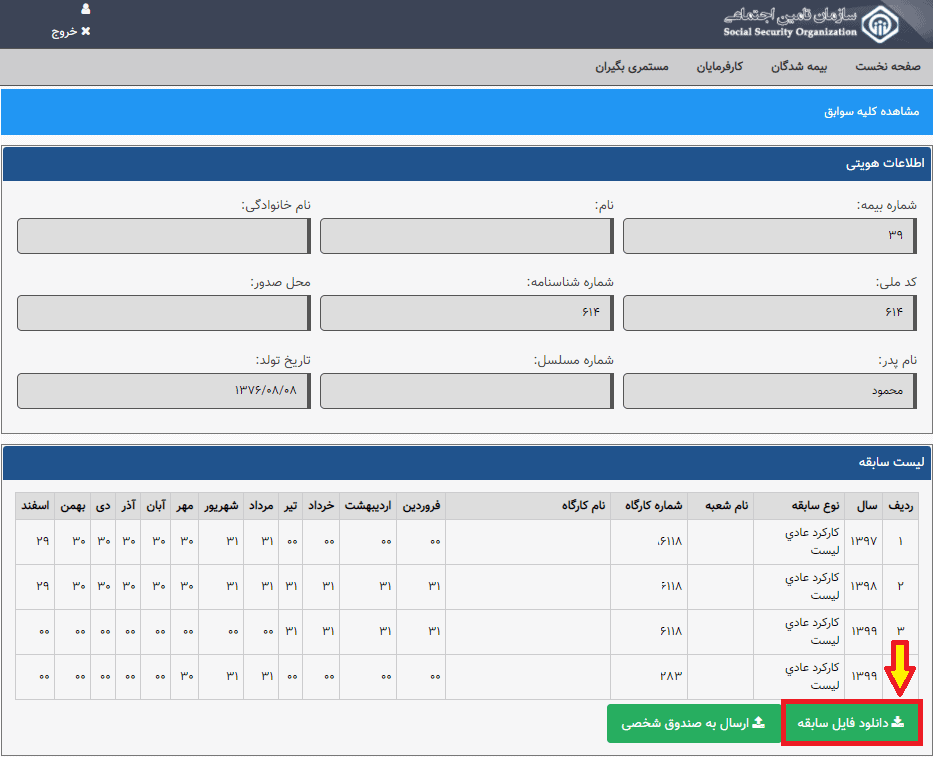
Task: Click the user profile icon
Action: tap(86, 9)
